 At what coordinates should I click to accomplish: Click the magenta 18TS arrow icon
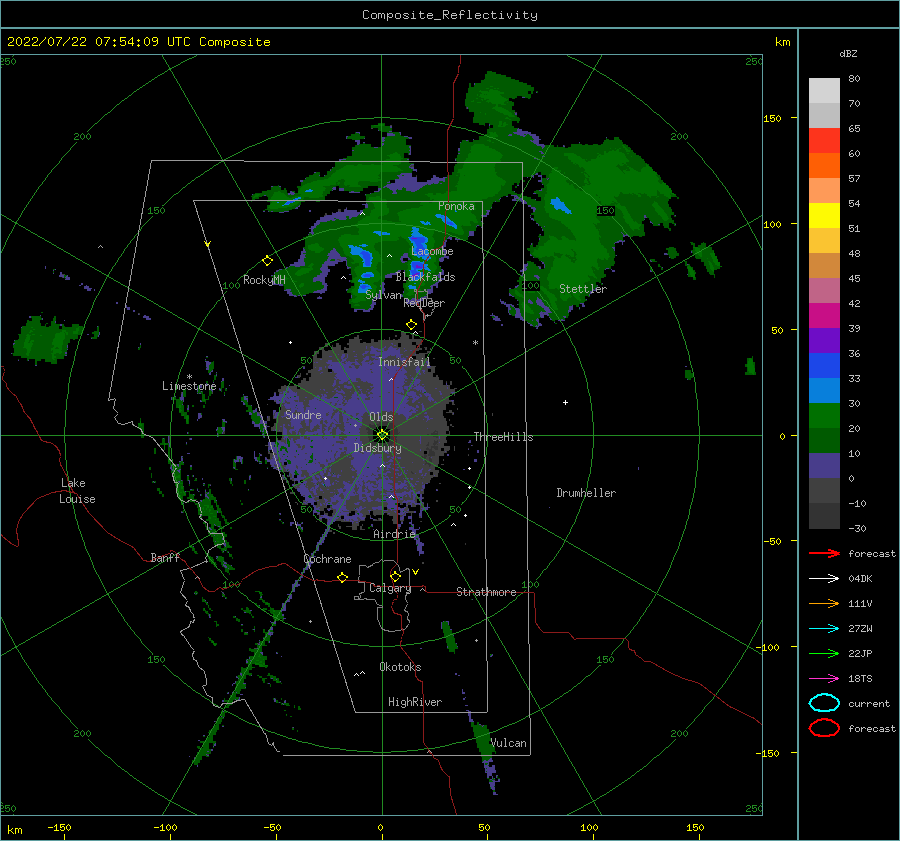point(824,679)
